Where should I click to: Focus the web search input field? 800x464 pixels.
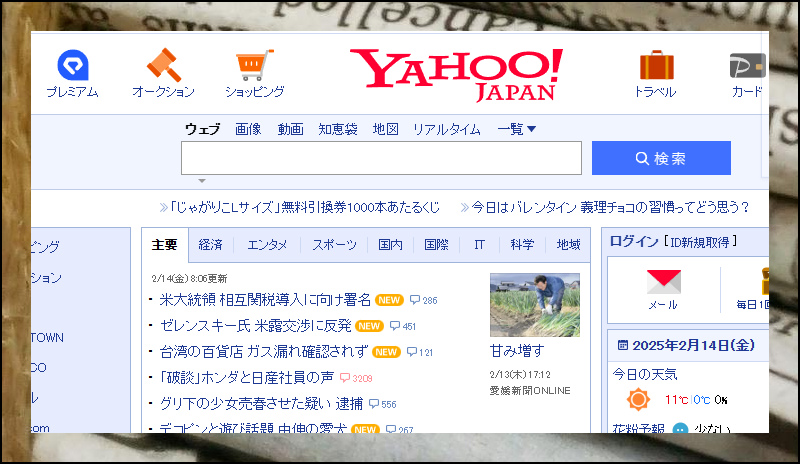[381, 158]
